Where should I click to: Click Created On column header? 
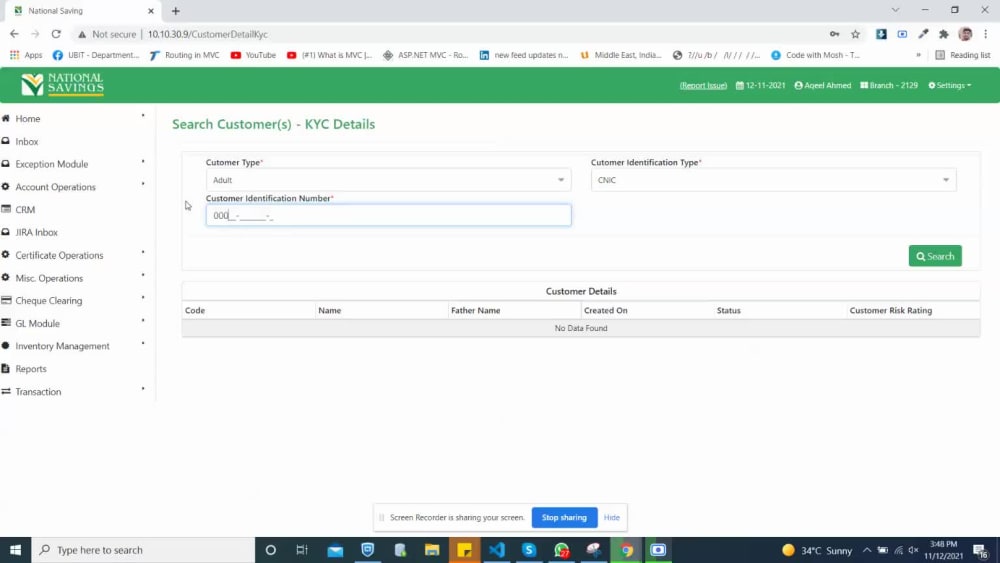click(x=606, y=311)
